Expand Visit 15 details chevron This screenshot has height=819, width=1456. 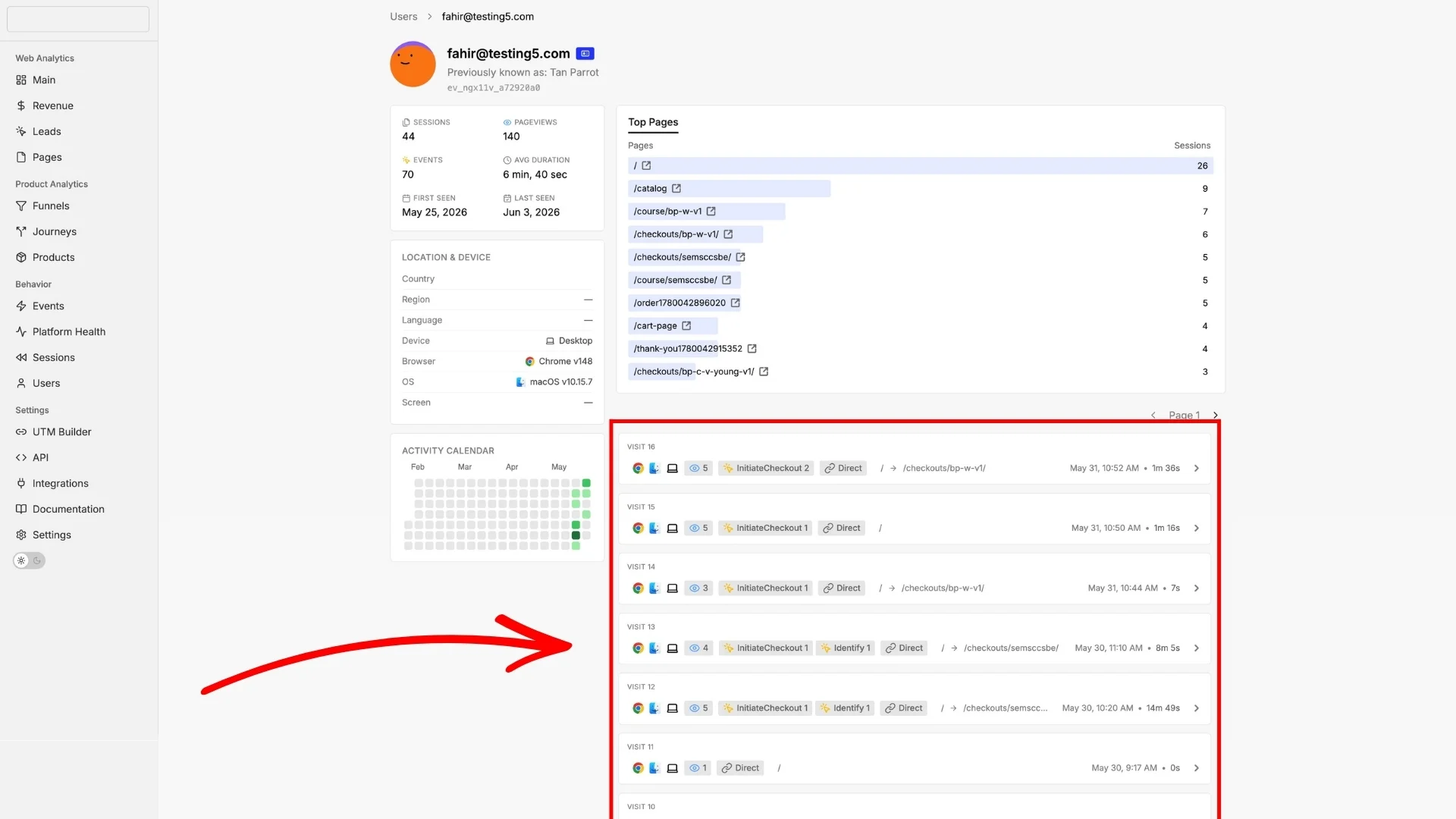click(x=1197, y=528)
